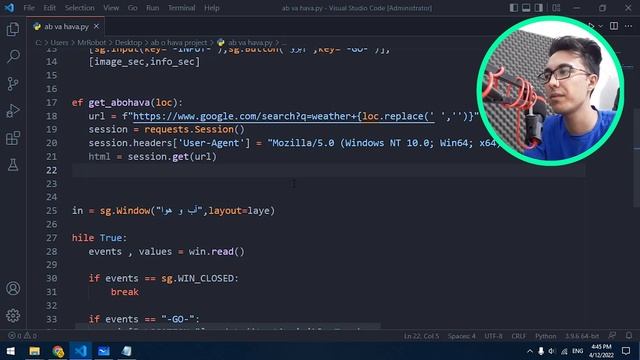Show hidden system tray icons chevron
The height and width of the screenshot is (360, 640).
[529, 351]
